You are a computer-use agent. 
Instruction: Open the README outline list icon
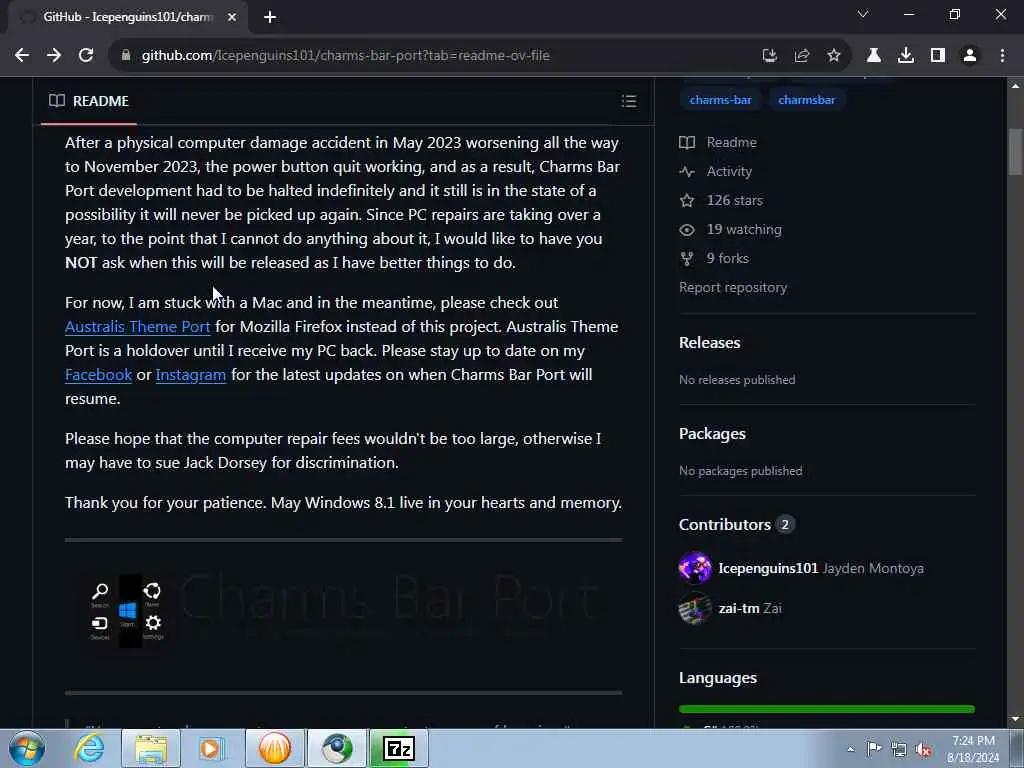629,101
